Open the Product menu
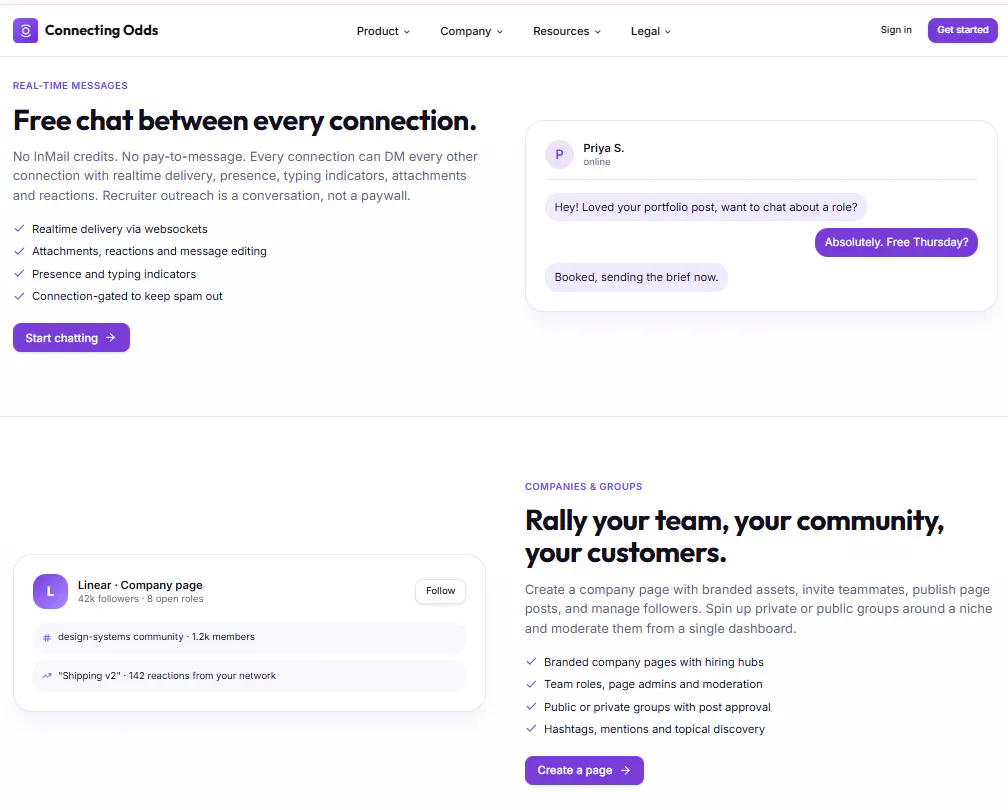This screenshot has height=810, width=1008. tap(383, 31)
